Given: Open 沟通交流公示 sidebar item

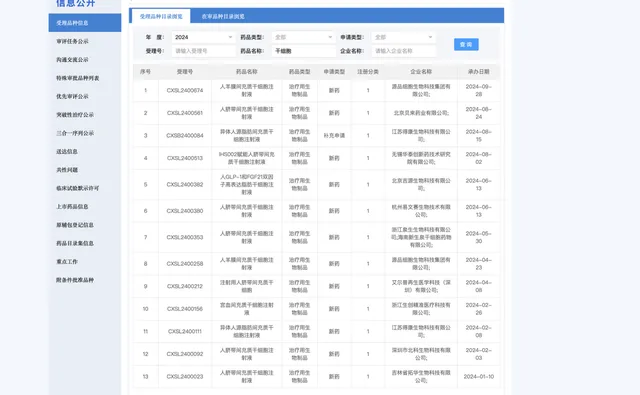Looking at the screenshot, I should pyautogui.click(x=72, y=60).
